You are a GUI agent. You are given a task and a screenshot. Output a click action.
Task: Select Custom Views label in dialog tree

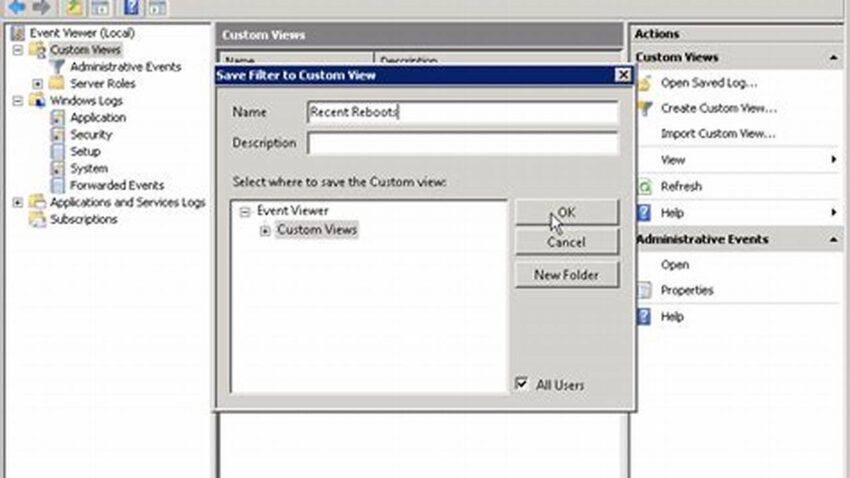317,230
